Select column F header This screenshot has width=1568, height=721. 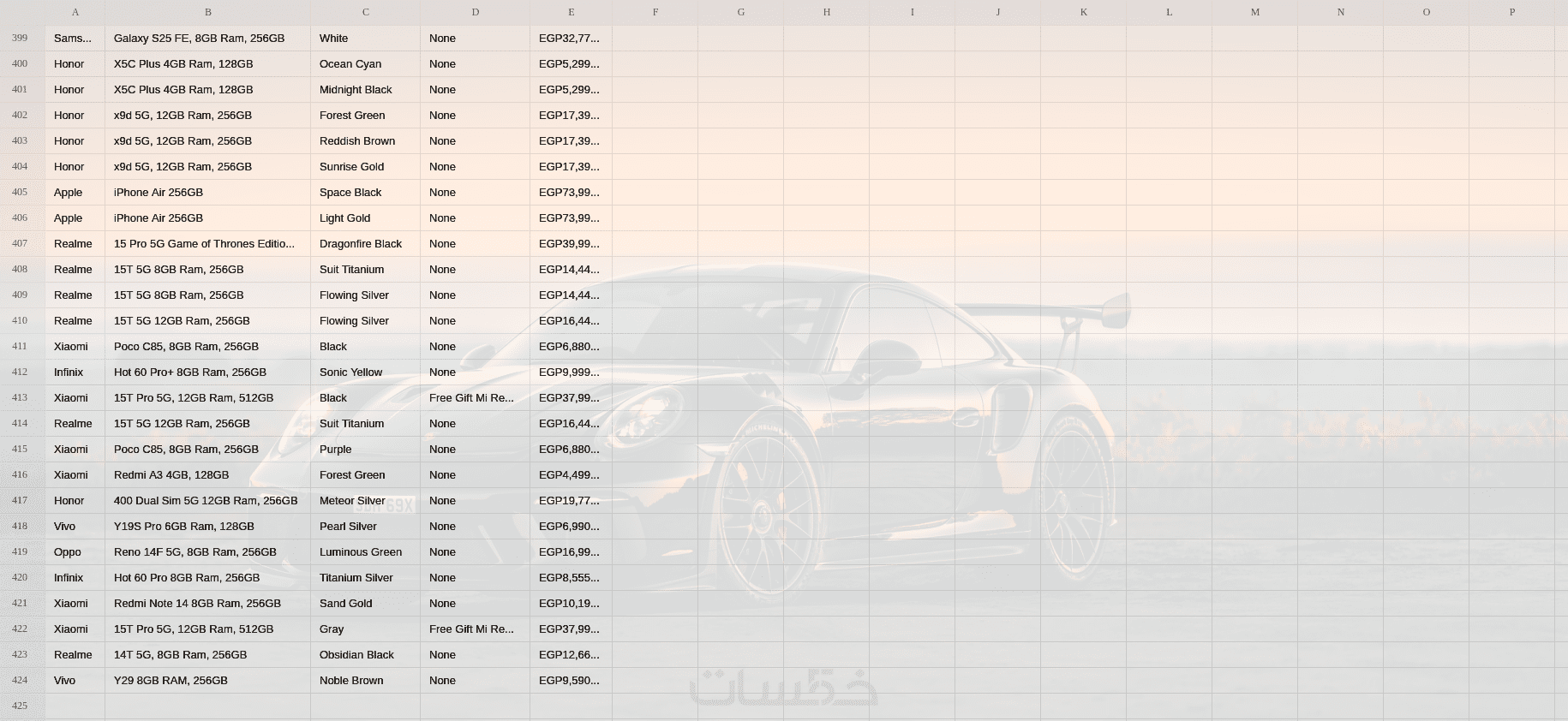coord(655,12)
